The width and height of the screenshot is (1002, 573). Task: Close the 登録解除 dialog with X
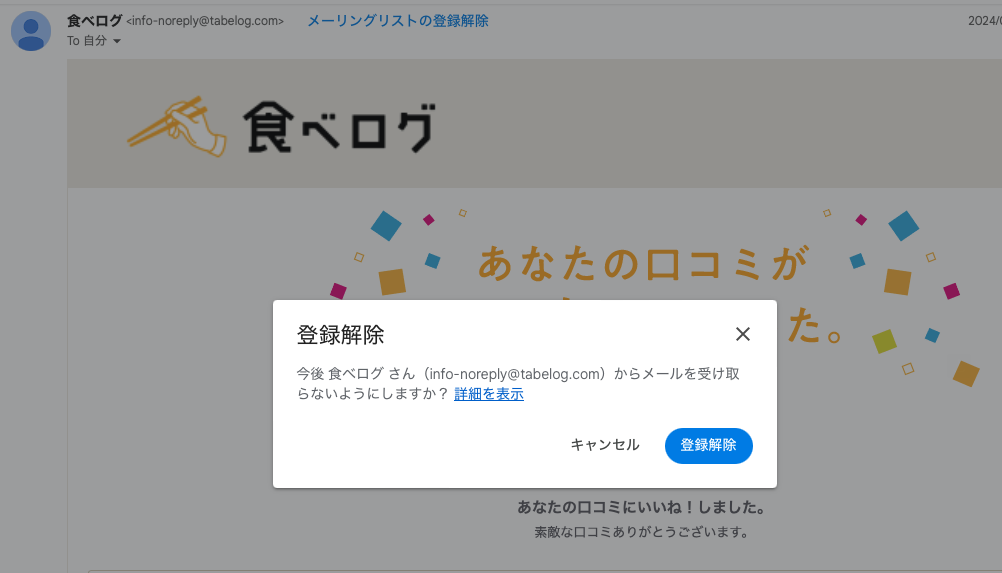[x=742, y=334]
